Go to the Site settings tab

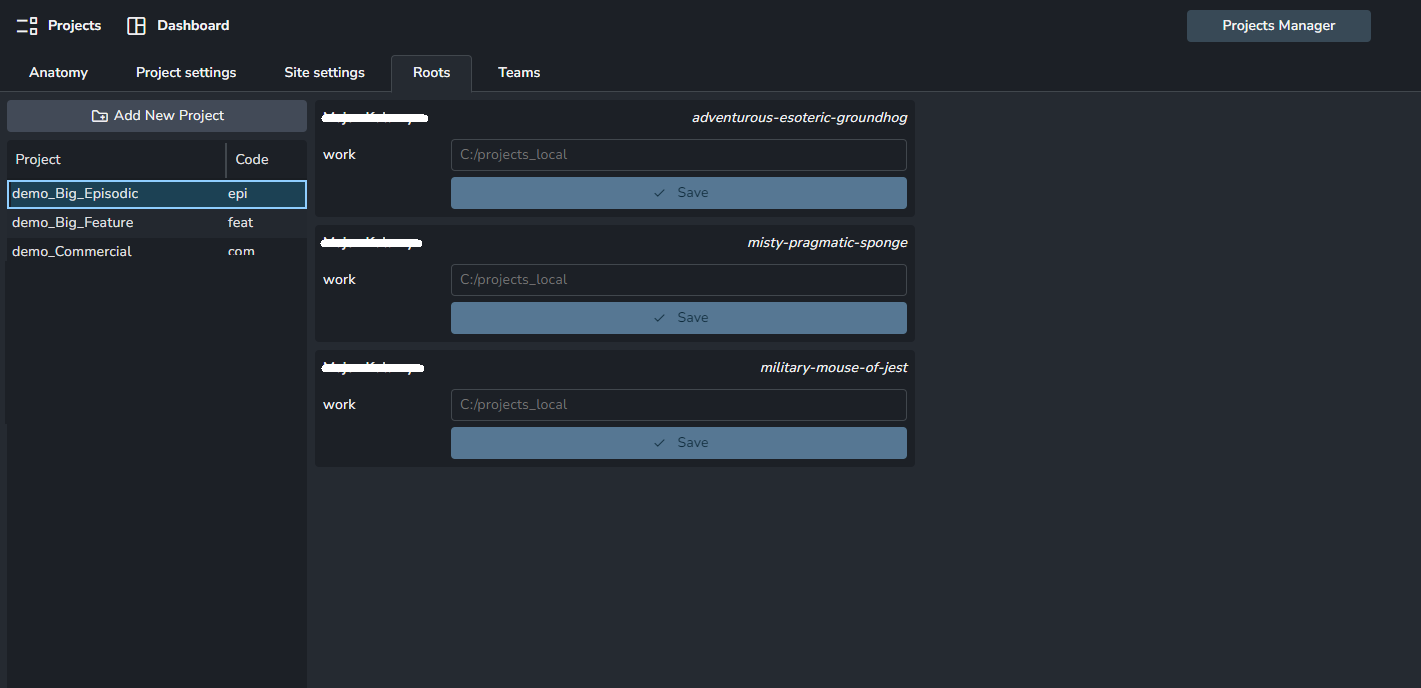324,73
